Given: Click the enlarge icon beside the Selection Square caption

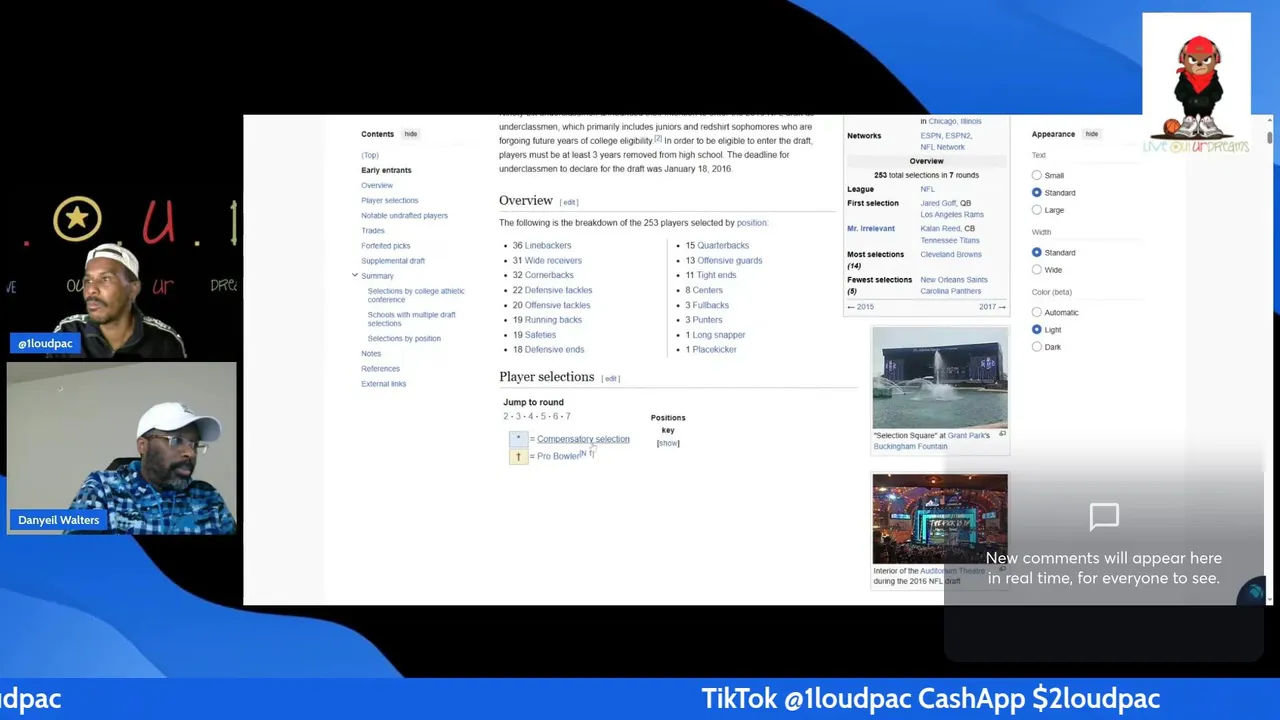Looking at the screenshot, I should pyautogui.click(x=1002, y=434).
